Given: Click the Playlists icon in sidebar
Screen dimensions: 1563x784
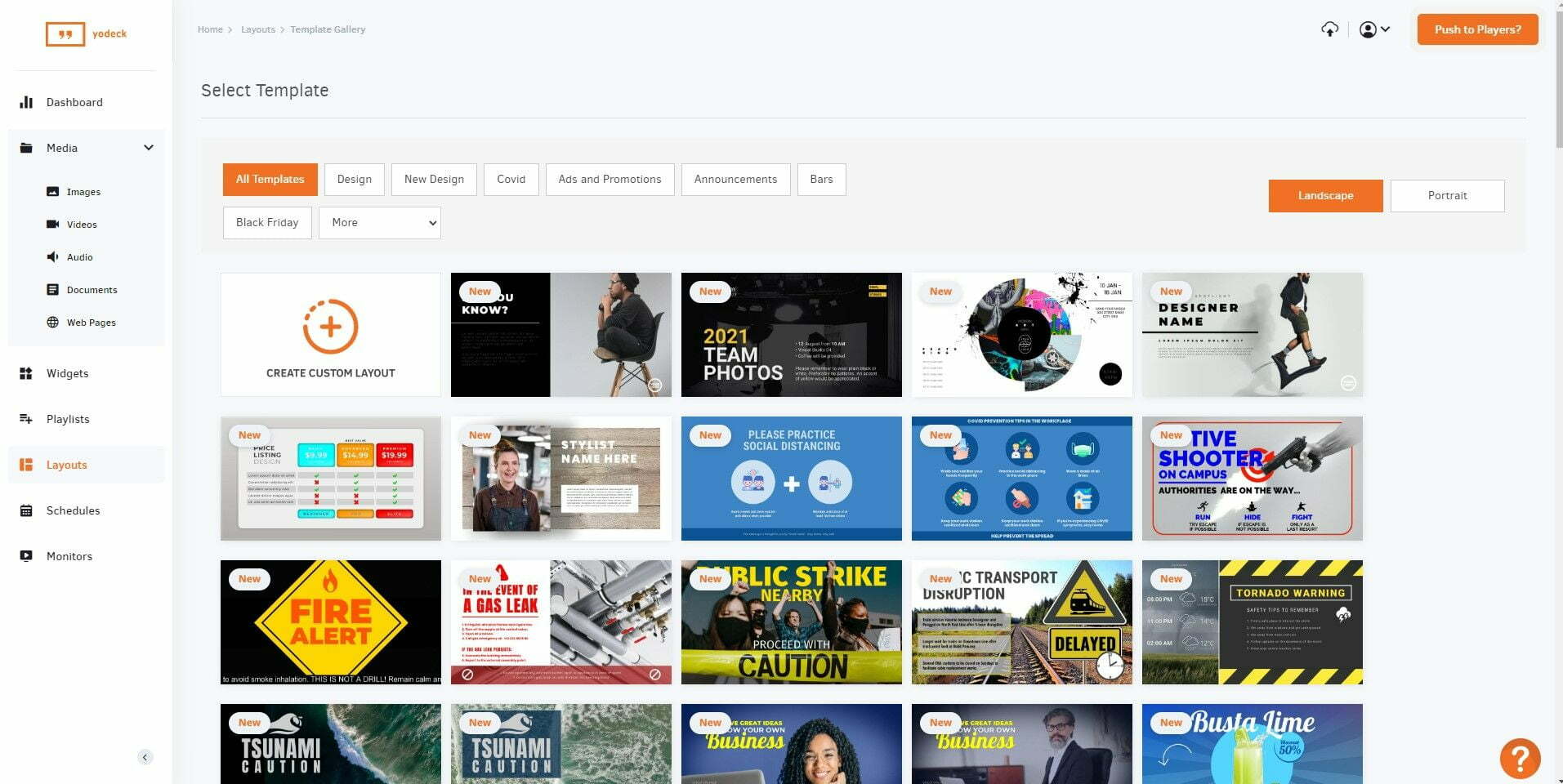Looking at the screenshot, I should tap(26, 419).
